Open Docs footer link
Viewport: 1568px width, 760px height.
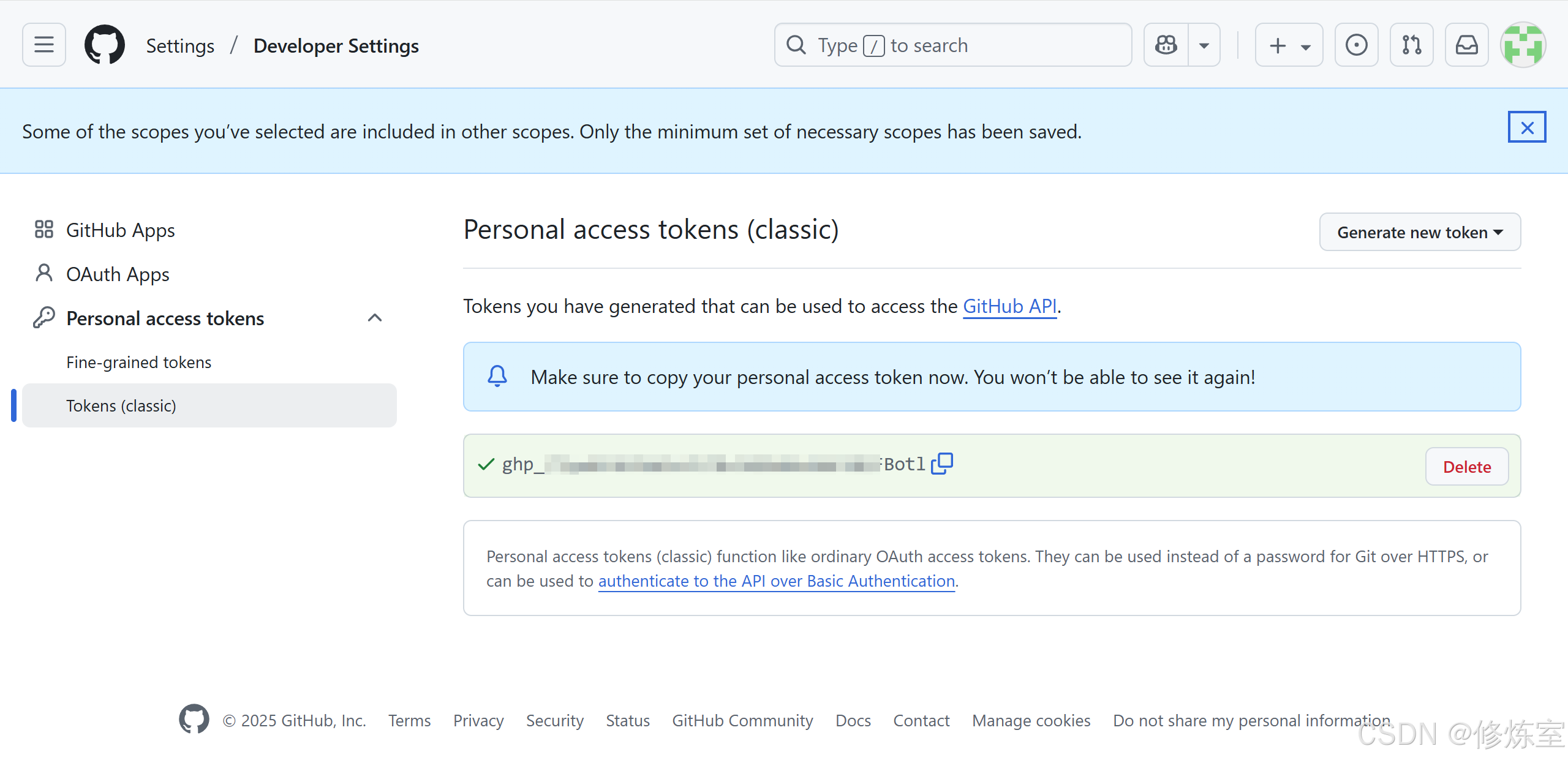point(853,721)
